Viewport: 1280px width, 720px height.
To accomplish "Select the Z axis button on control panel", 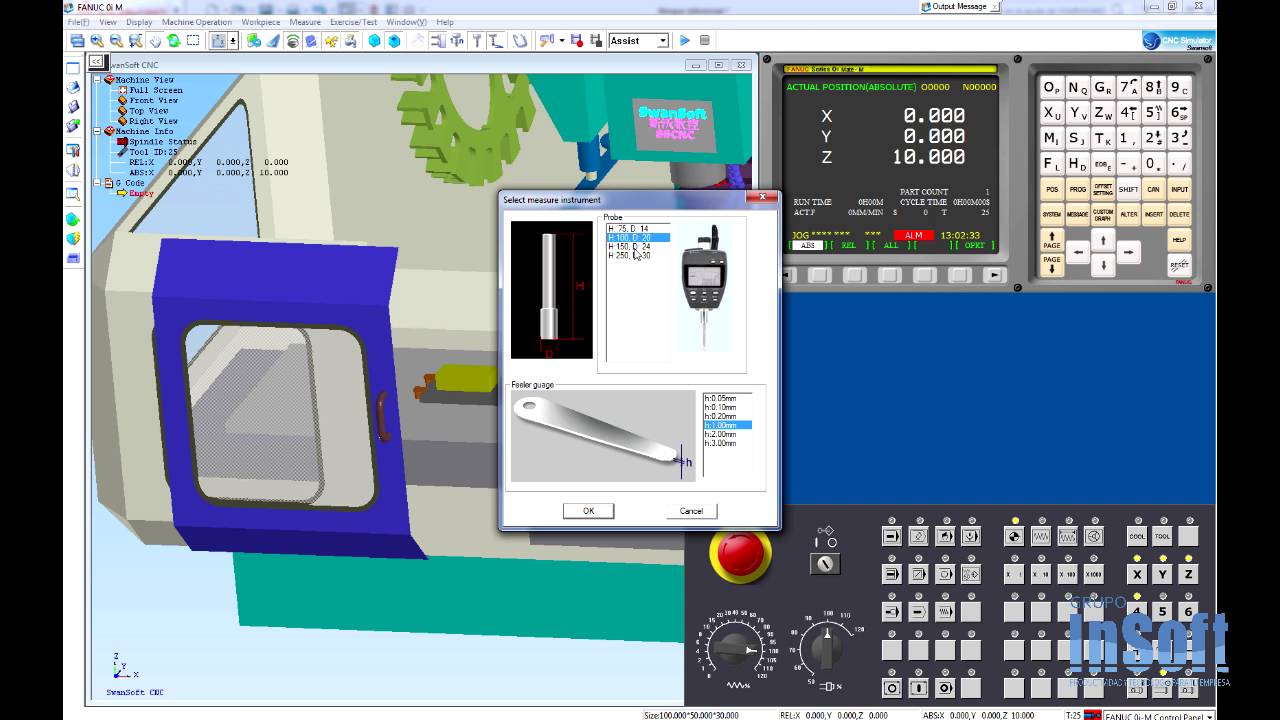I will pos(1188,574).
